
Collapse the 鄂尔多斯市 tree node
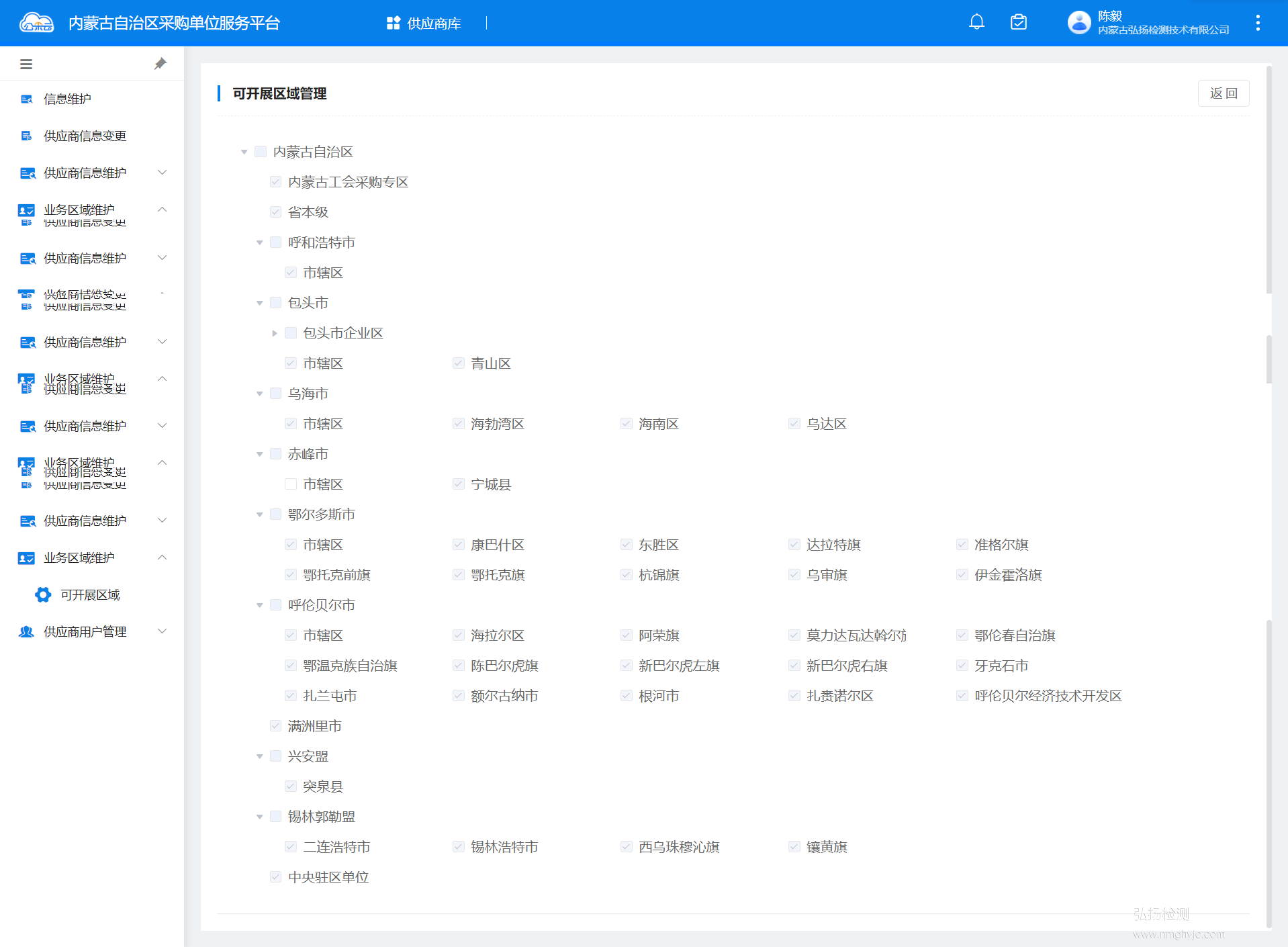click(260, 514)
